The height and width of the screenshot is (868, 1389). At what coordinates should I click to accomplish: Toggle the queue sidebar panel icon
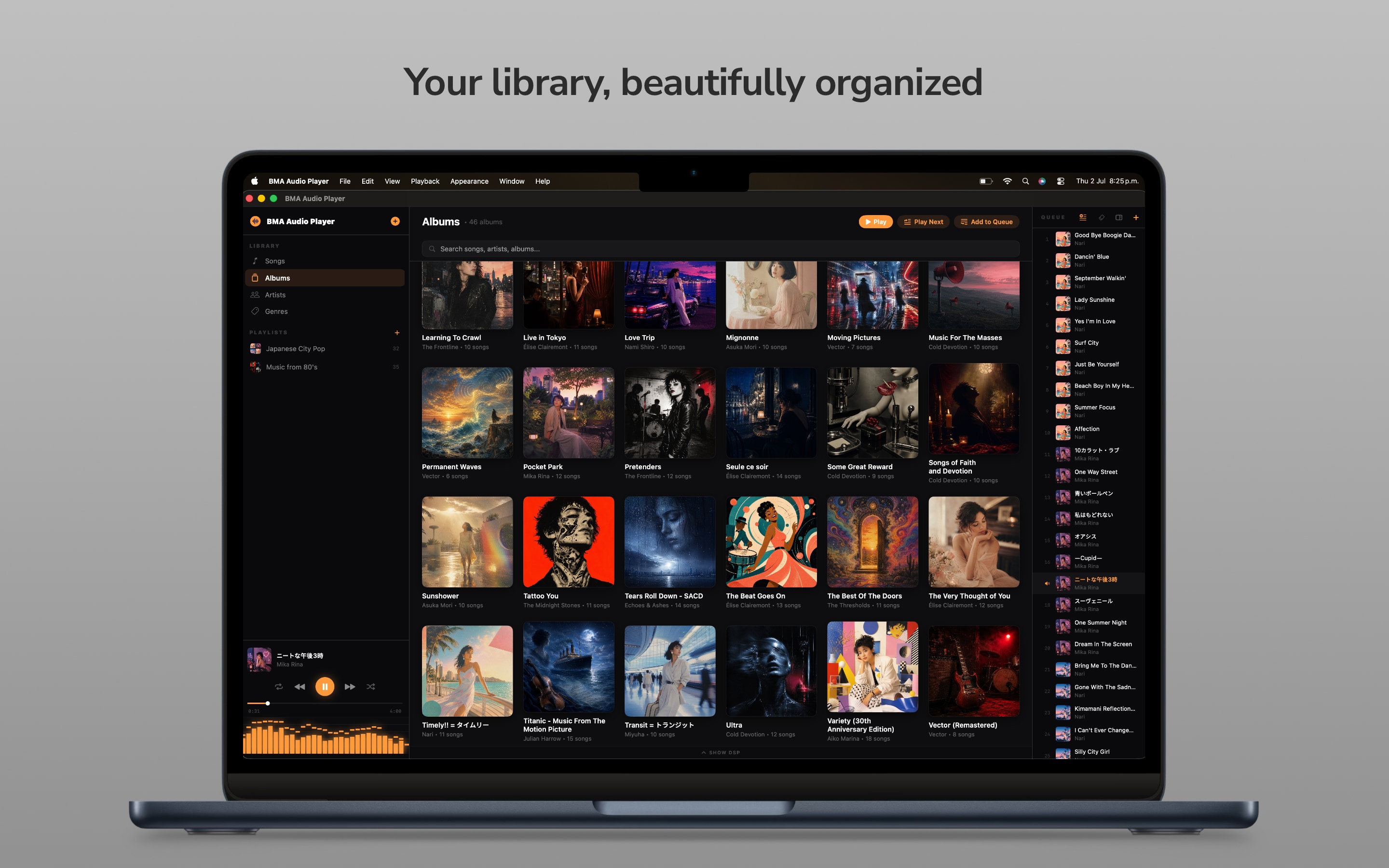(x=1118, y=217)
